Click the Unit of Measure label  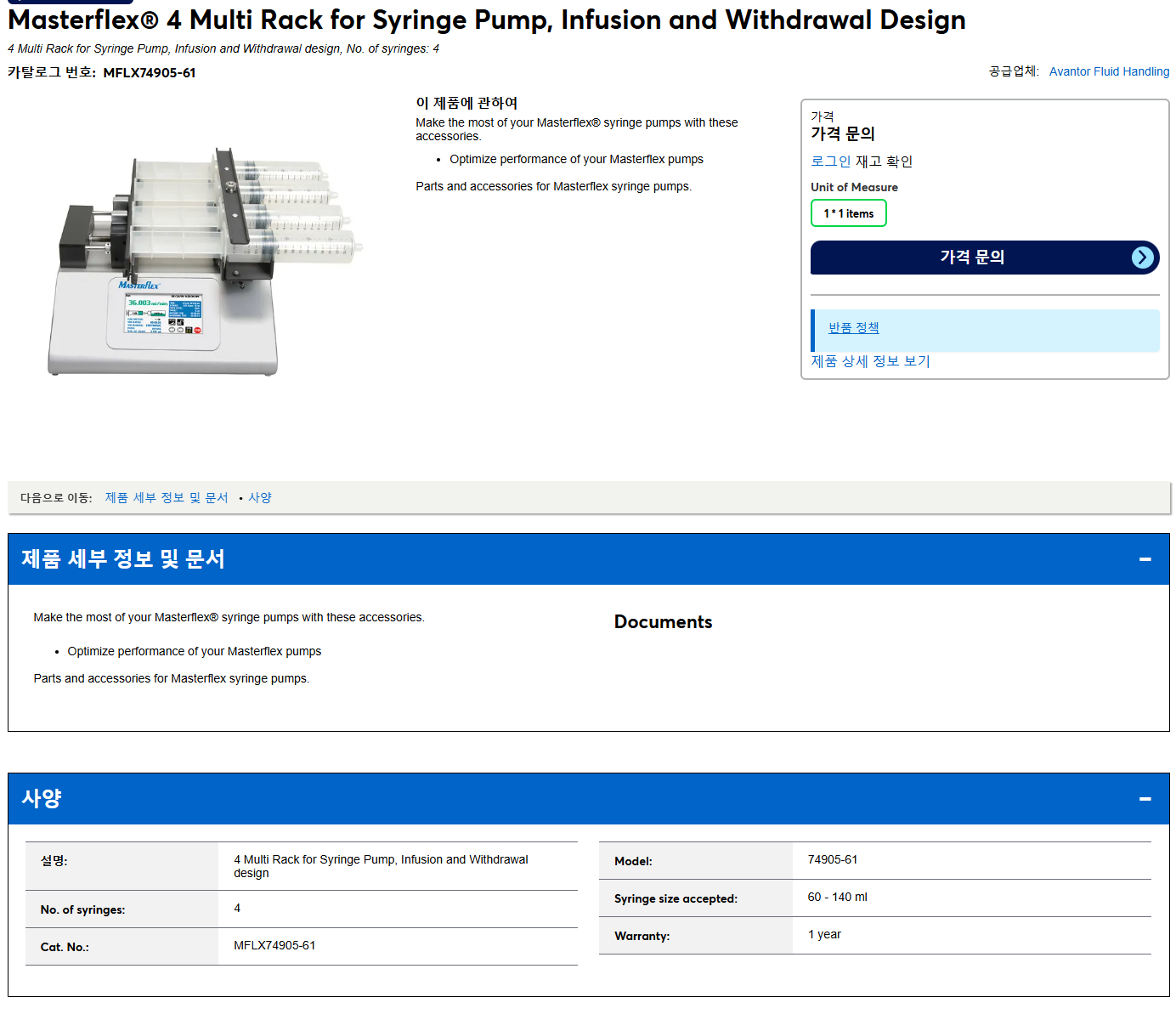pyautogui.click(x=854, y=187)
